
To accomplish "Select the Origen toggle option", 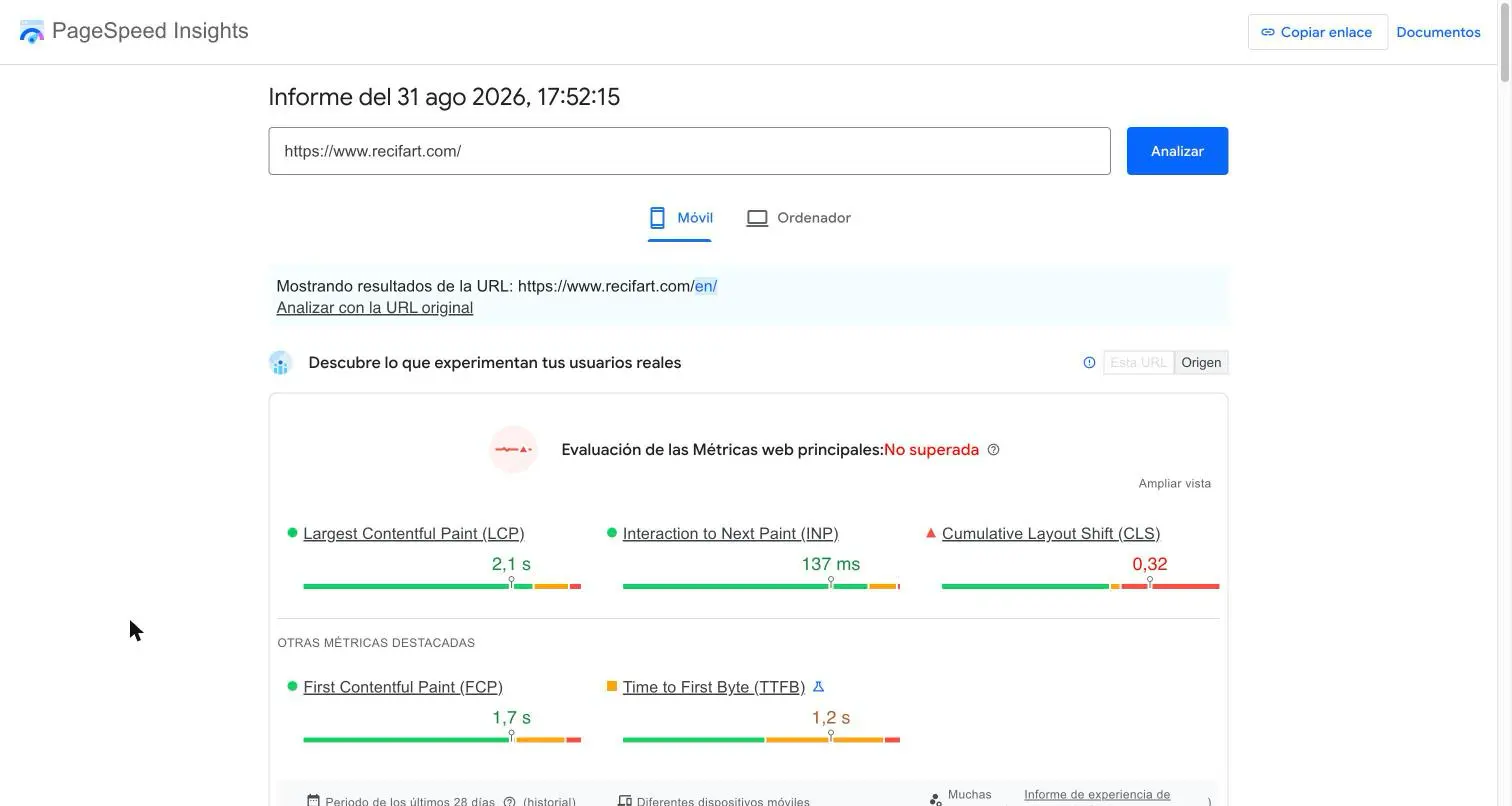I will coord(1201,363).
